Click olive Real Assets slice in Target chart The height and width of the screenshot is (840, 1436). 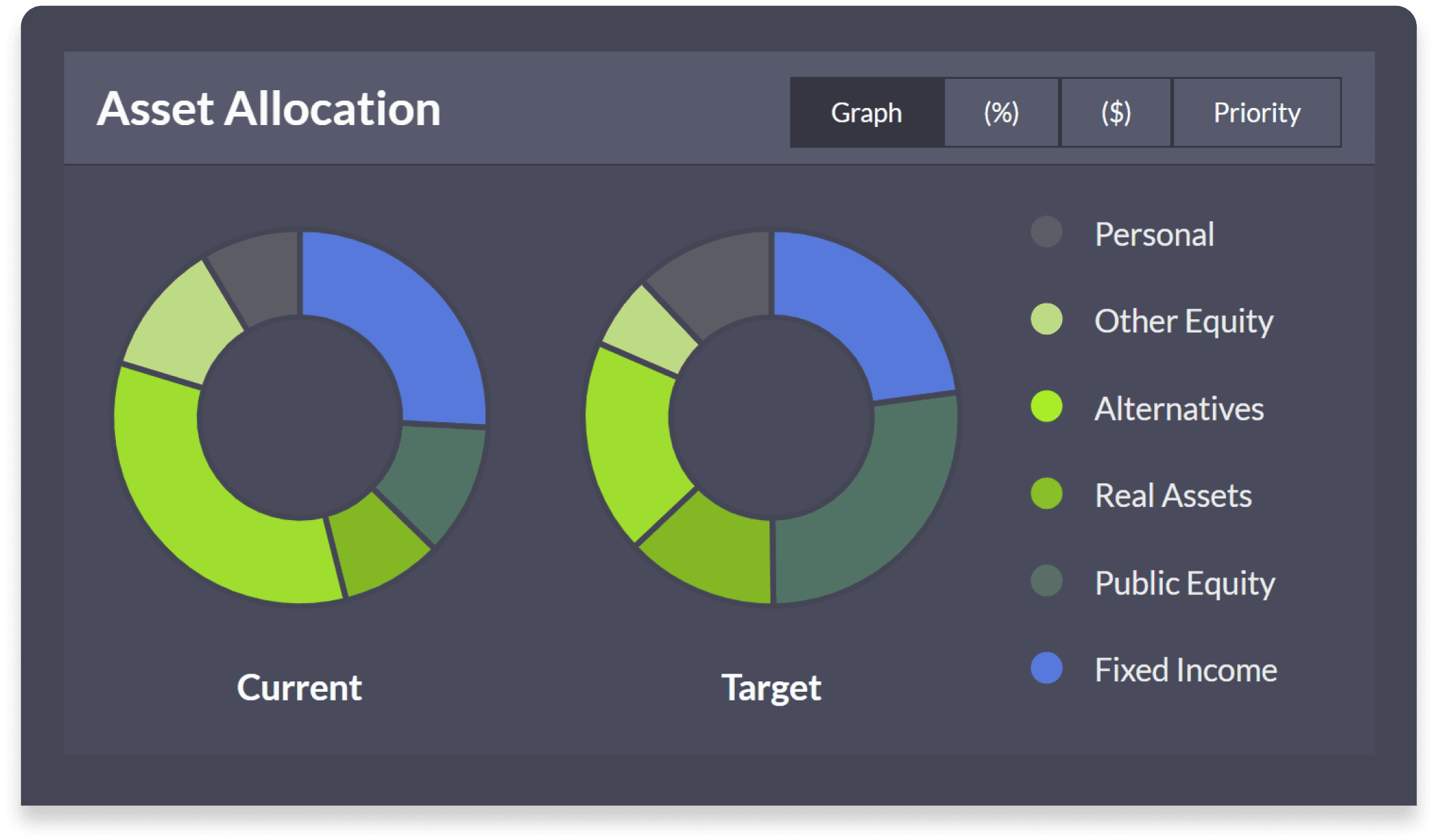[x=714, y=550]
